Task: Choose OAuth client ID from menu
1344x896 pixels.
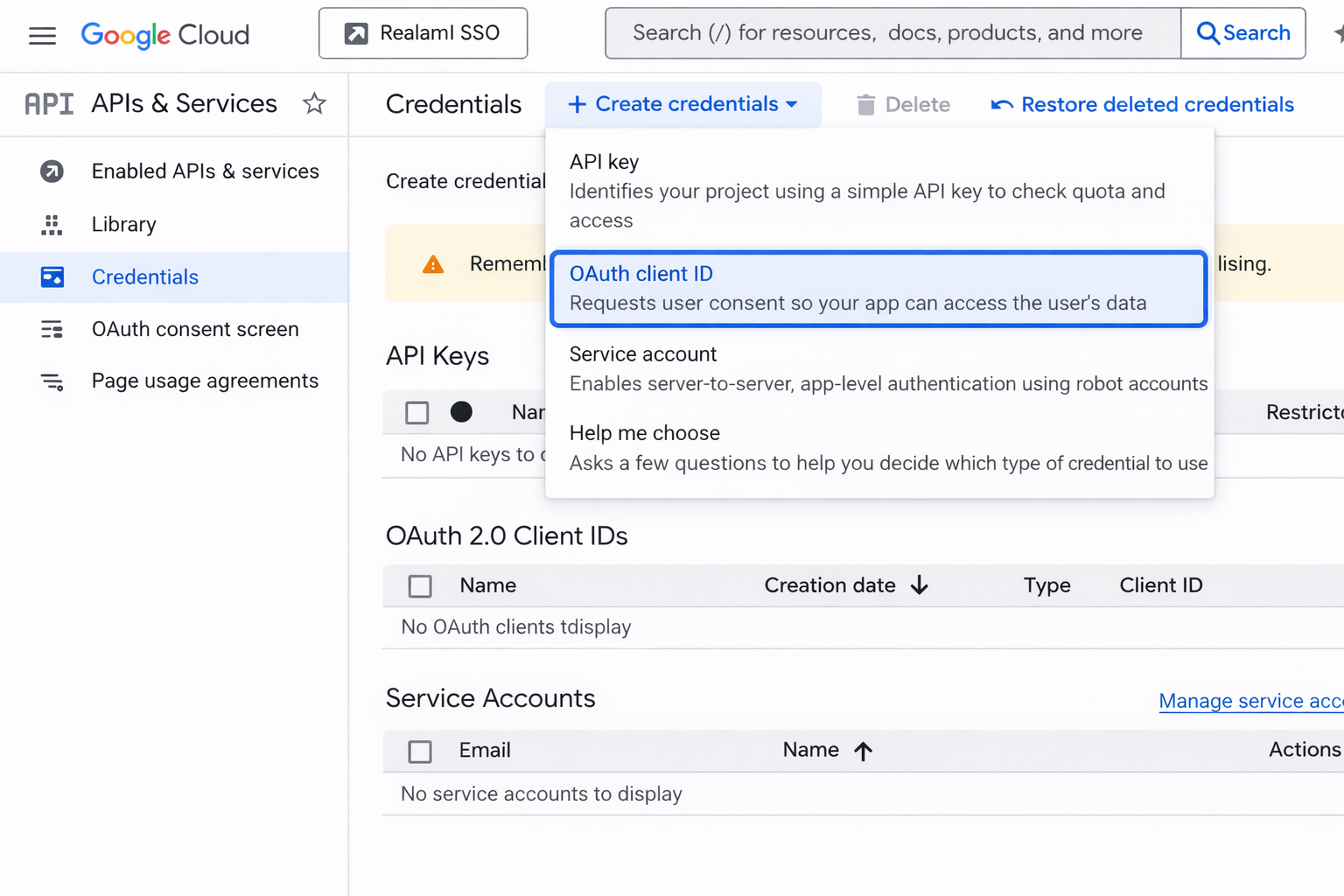Action: tap(878, 289)
